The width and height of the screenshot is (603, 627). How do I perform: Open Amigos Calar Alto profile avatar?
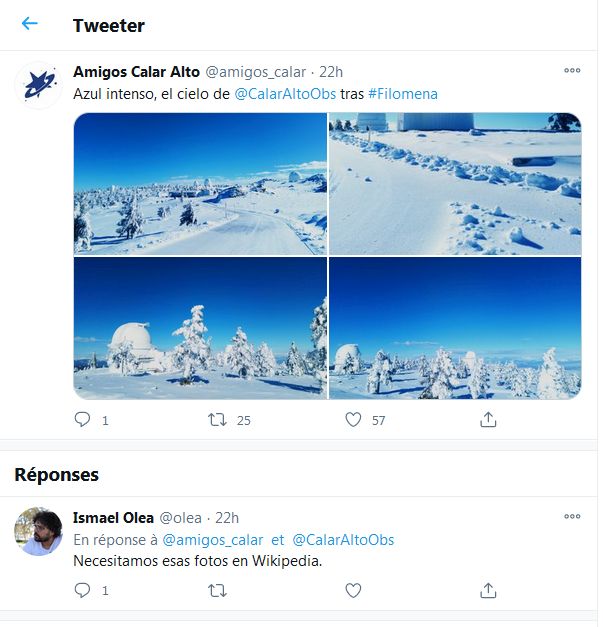point(38,86)
